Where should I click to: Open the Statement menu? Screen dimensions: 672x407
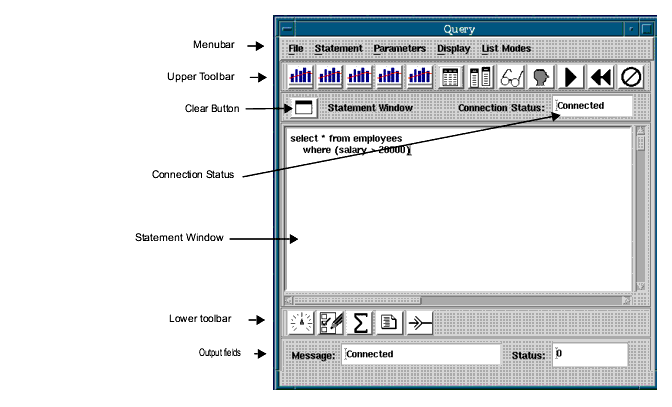pos(338,48)
